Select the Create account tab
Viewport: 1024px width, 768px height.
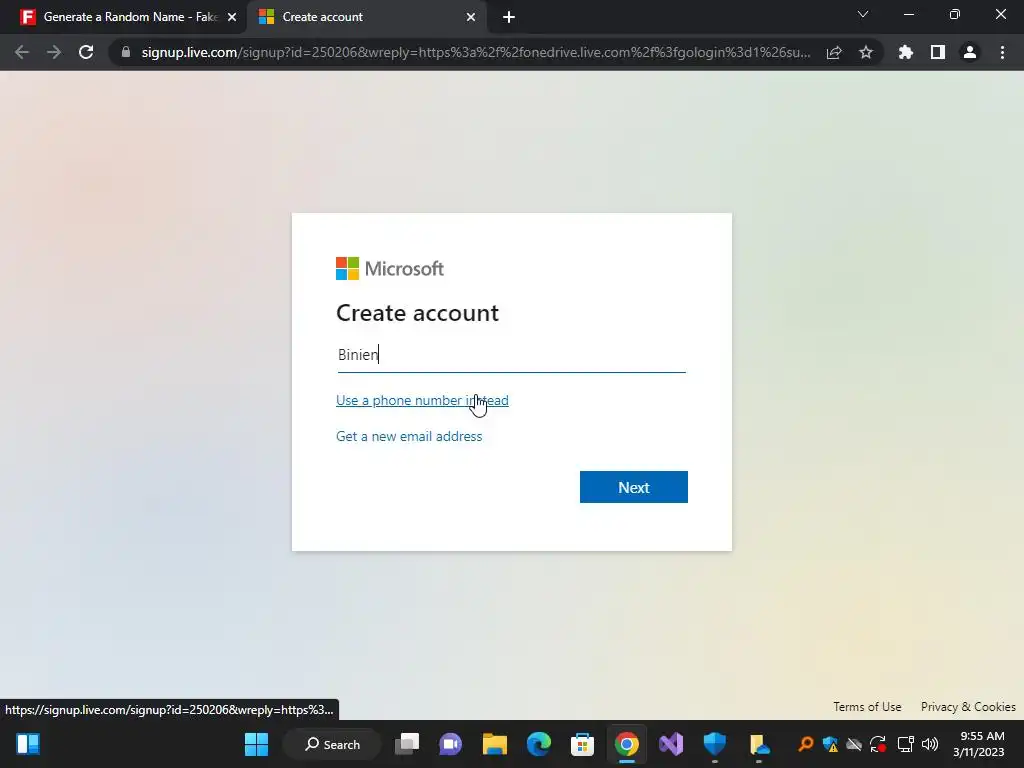pos(366,17)
